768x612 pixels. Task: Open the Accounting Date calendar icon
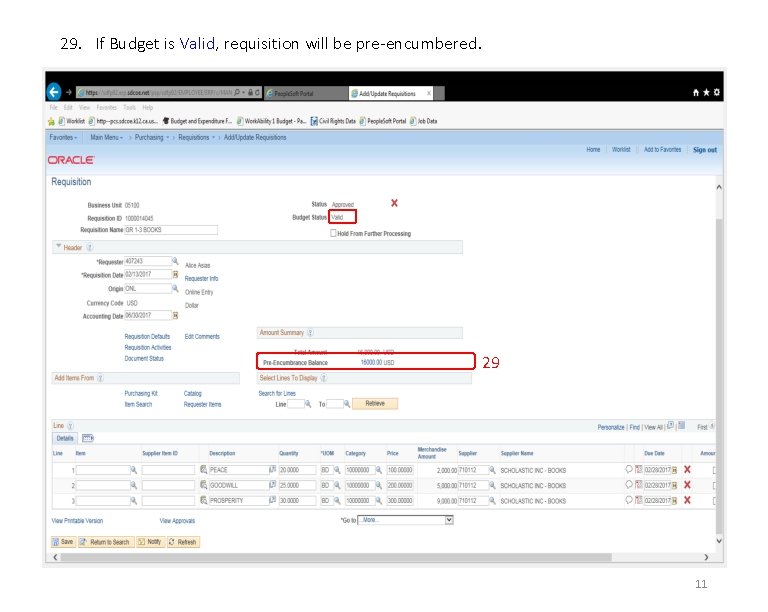pos(175,315)
